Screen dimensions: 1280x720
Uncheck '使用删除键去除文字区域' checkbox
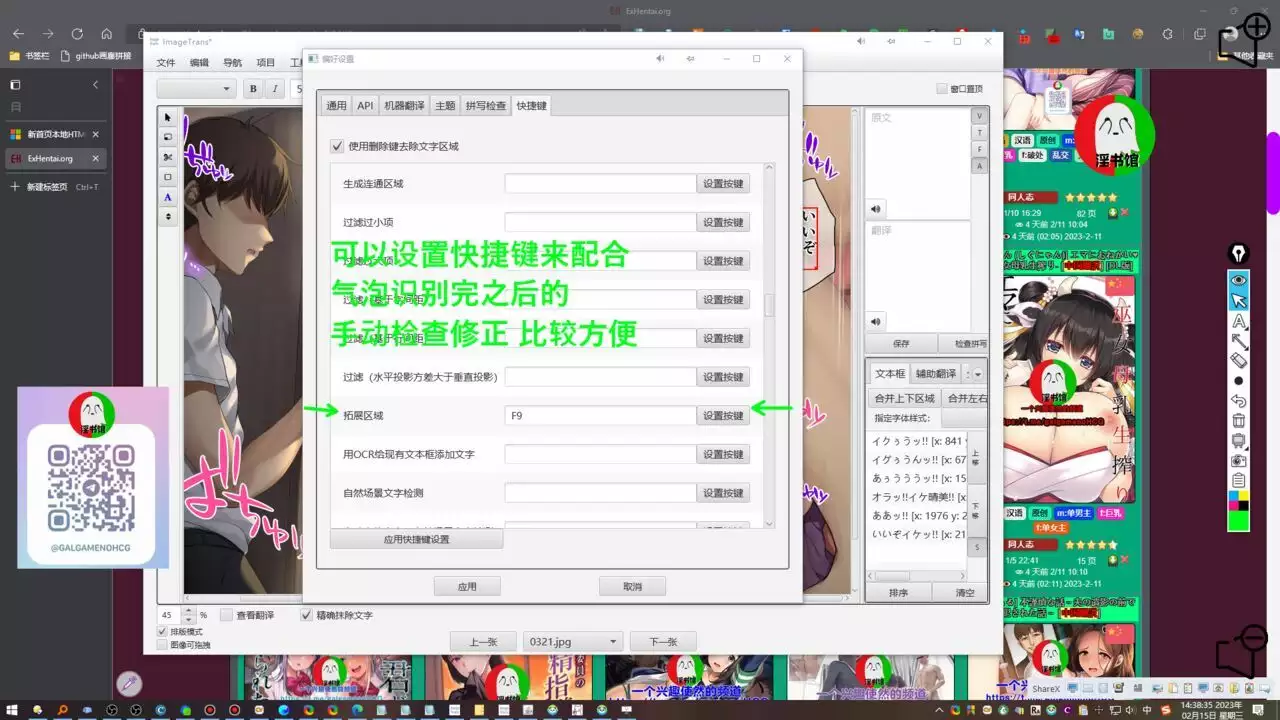click(x=337, y=146)
